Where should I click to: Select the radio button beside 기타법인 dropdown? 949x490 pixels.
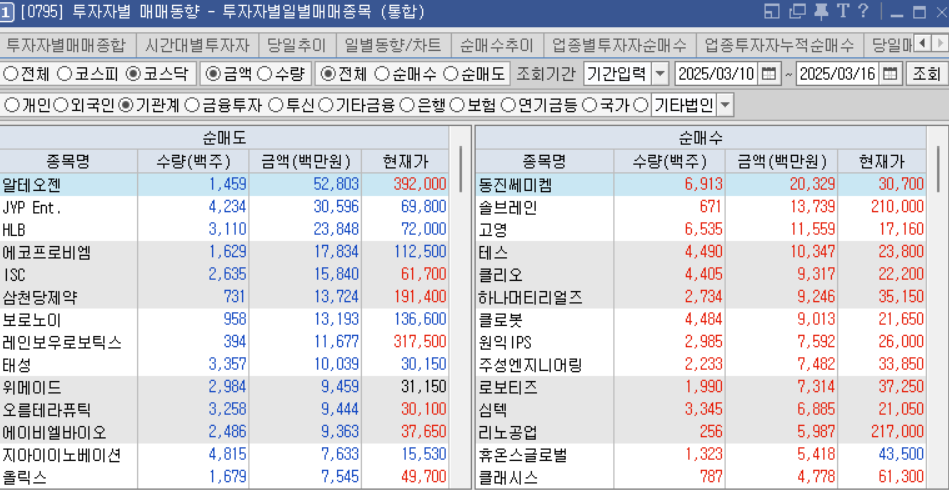[641, 106]
